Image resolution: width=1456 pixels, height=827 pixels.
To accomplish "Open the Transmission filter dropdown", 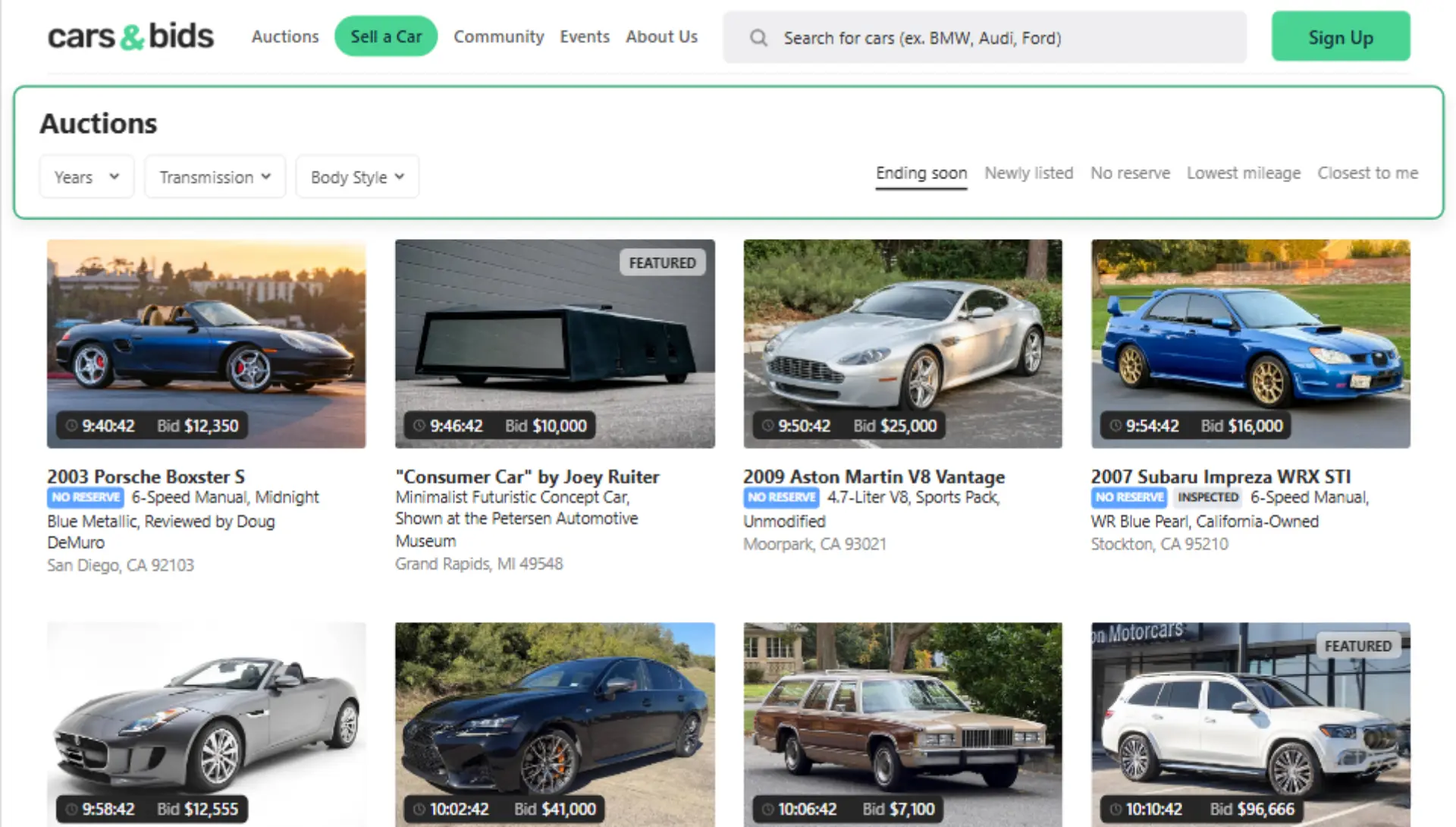I will tap(215, 177).
